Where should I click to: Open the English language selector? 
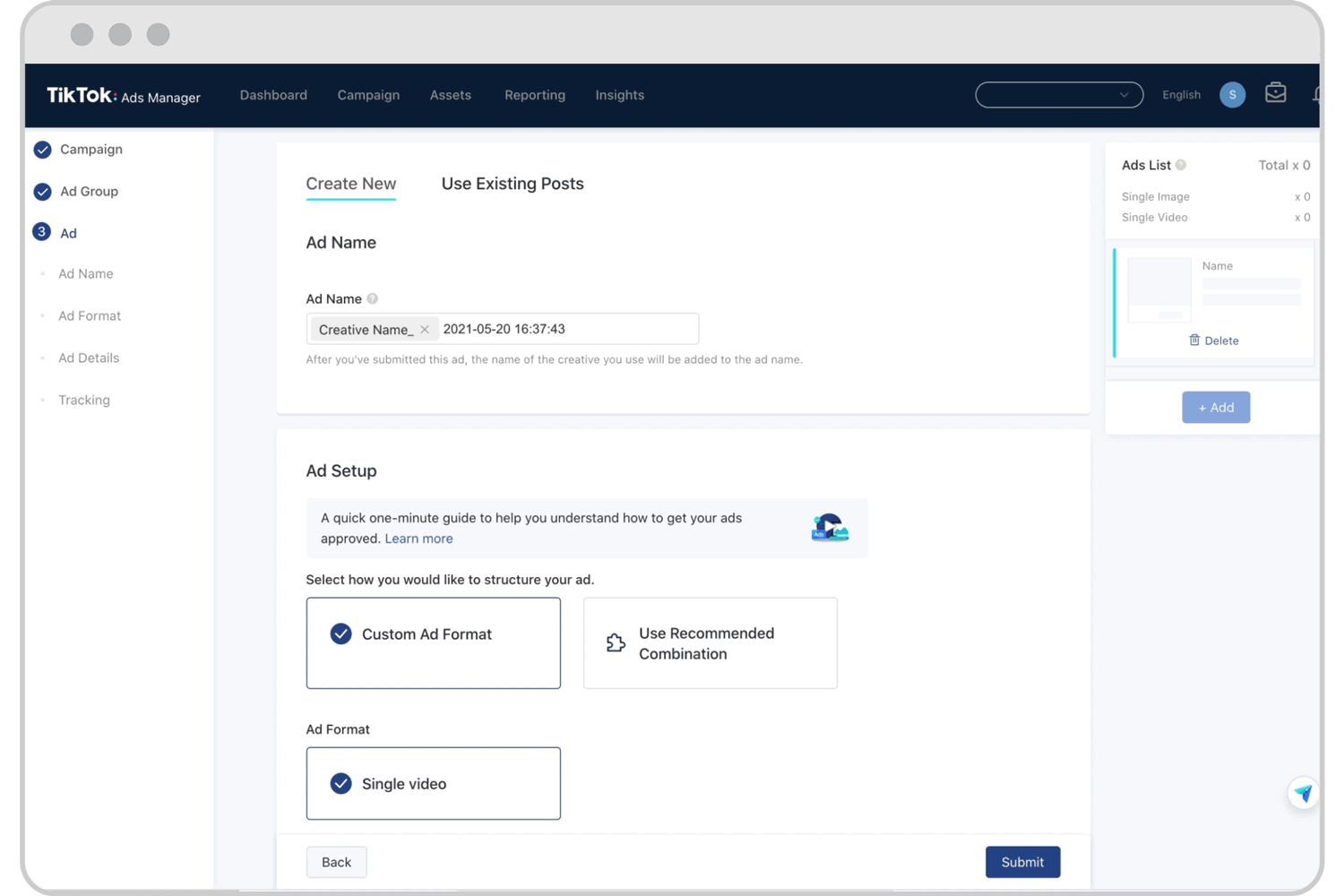[x=1181, y=95]
